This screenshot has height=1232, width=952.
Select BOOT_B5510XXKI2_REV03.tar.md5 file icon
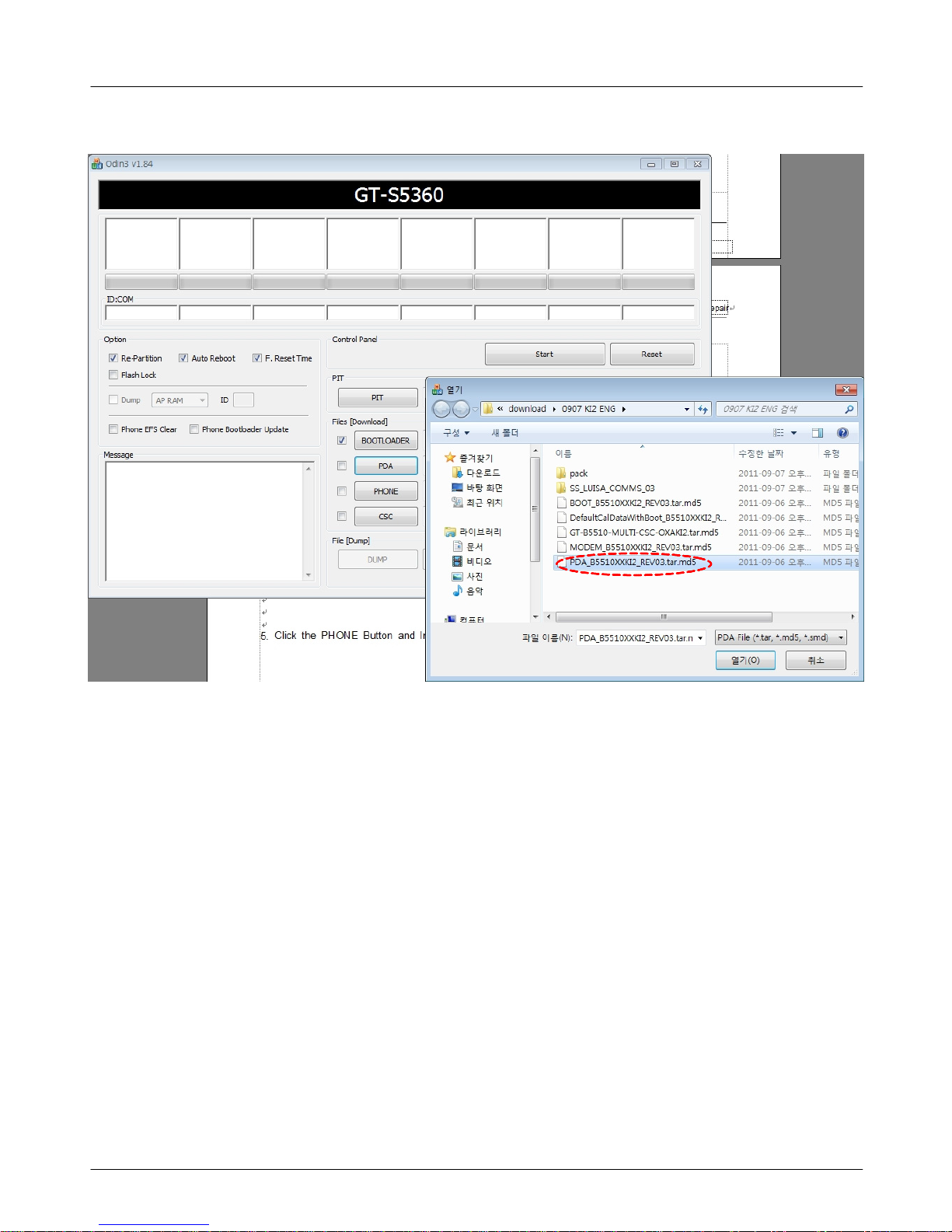coord(561,503)
